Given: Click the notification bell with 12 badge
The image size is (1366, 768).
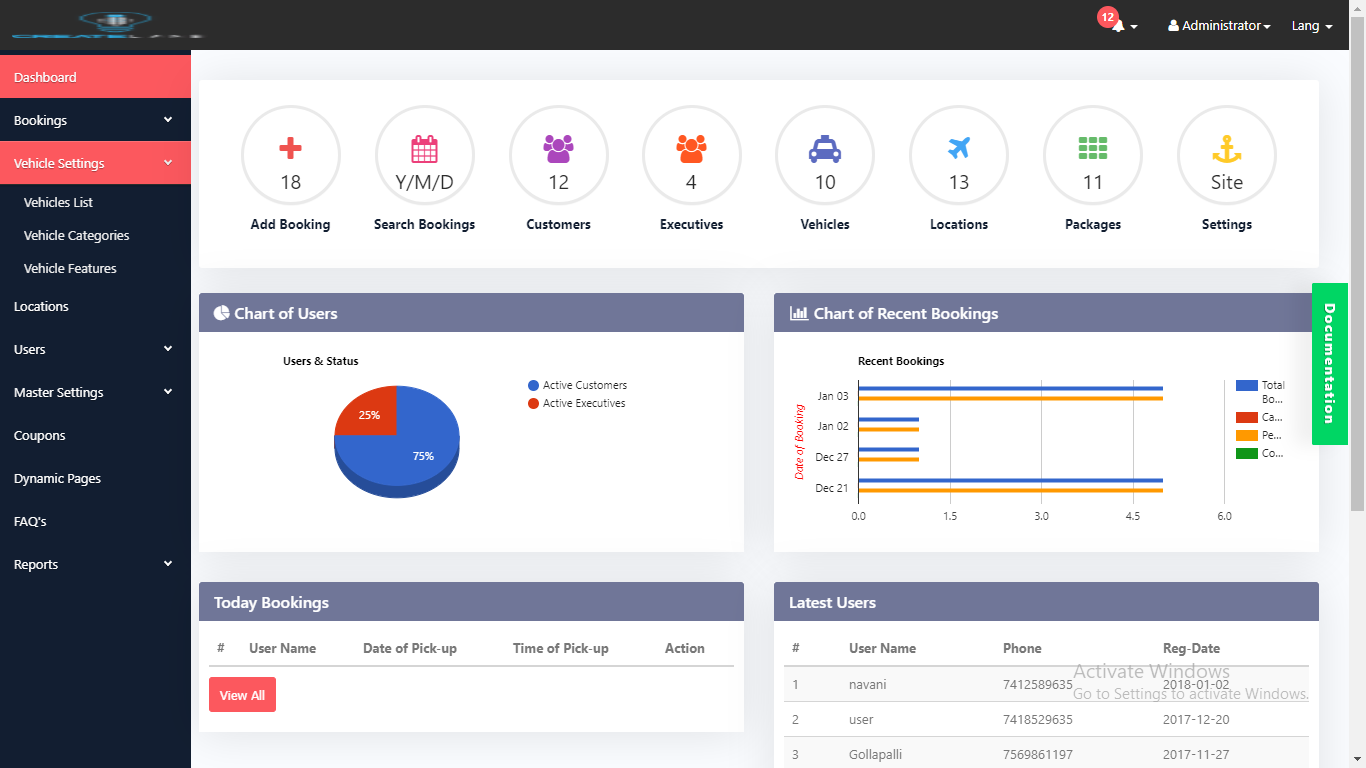Looking at the screenshot, I should [x=1119, y=26].
